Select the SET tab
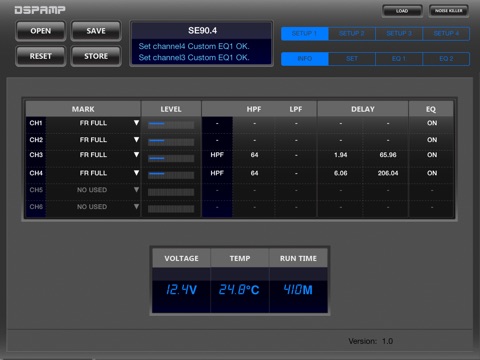This screenshot has height=360, width=480. (x=352, y=59)
